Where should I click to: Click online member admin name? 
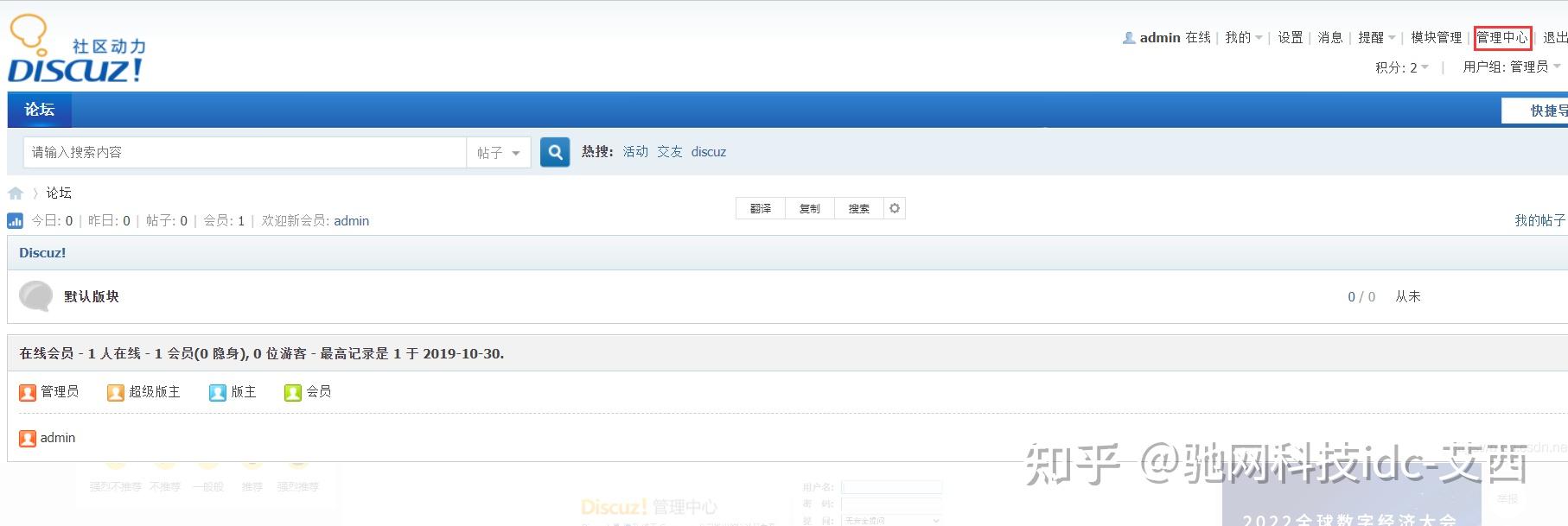point(58,439)
